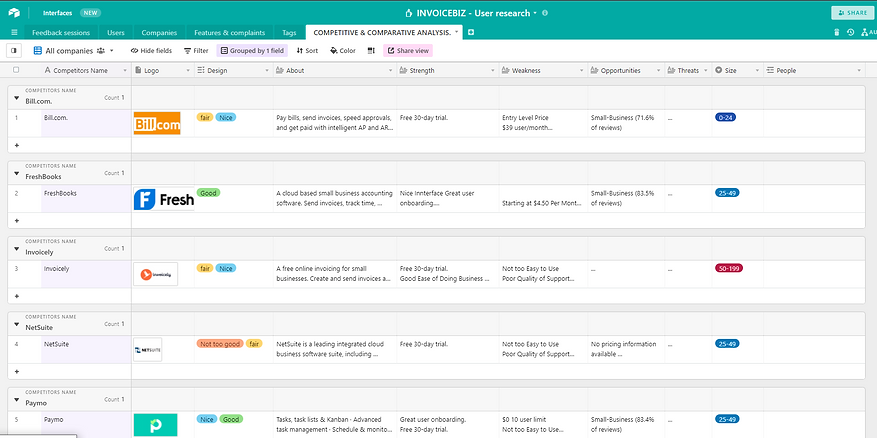
Task: Open the Color options
Action: pos(343,50)
